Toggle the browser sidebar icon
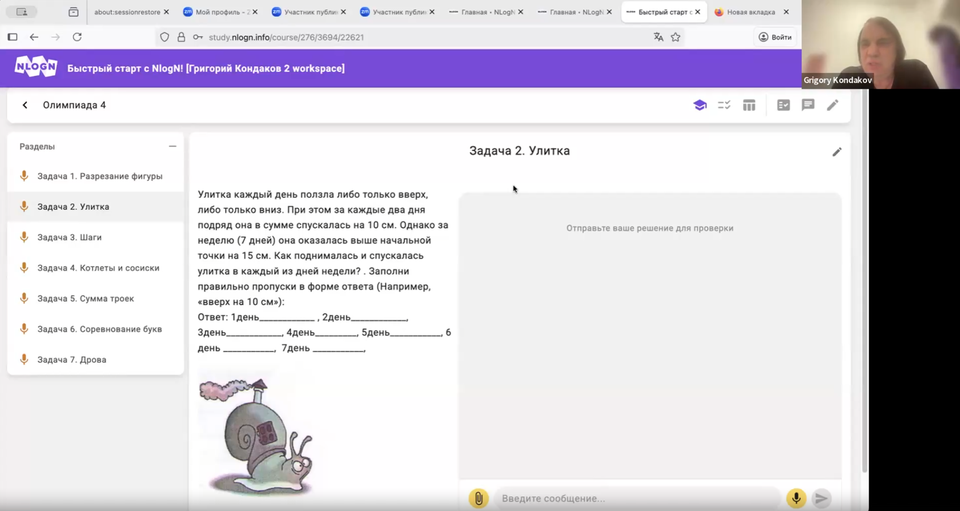This screenshot has height=511, width=960. [x=12, y=37]
